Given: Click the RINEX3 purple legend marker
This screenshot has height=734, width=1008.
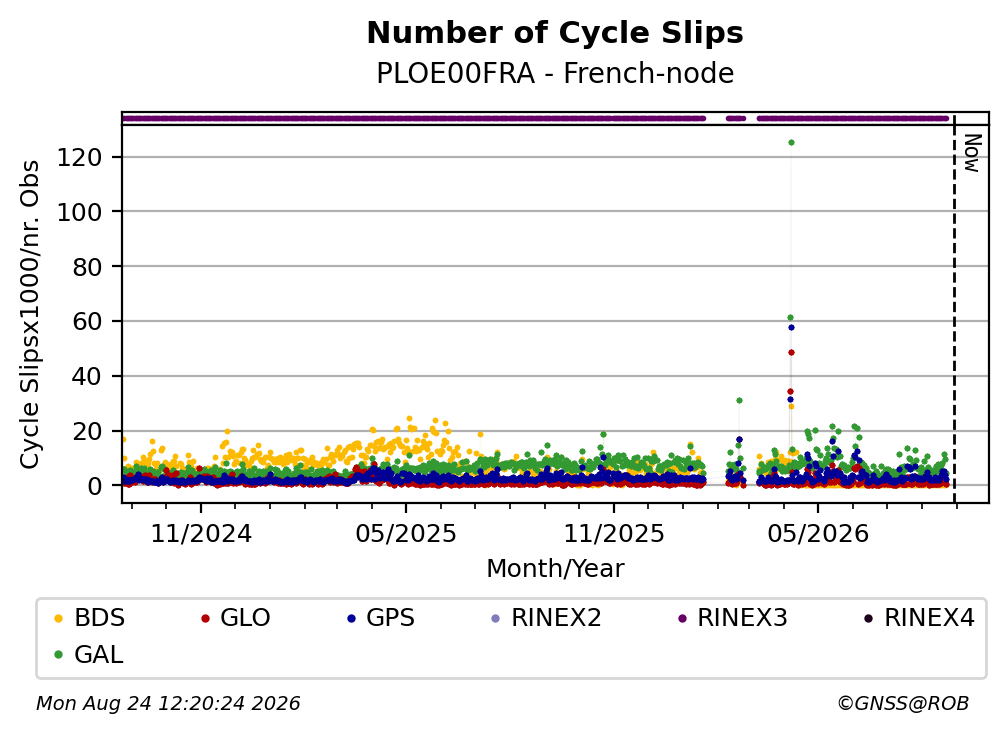Looking at the screenshot, I should tap(682, 618).
